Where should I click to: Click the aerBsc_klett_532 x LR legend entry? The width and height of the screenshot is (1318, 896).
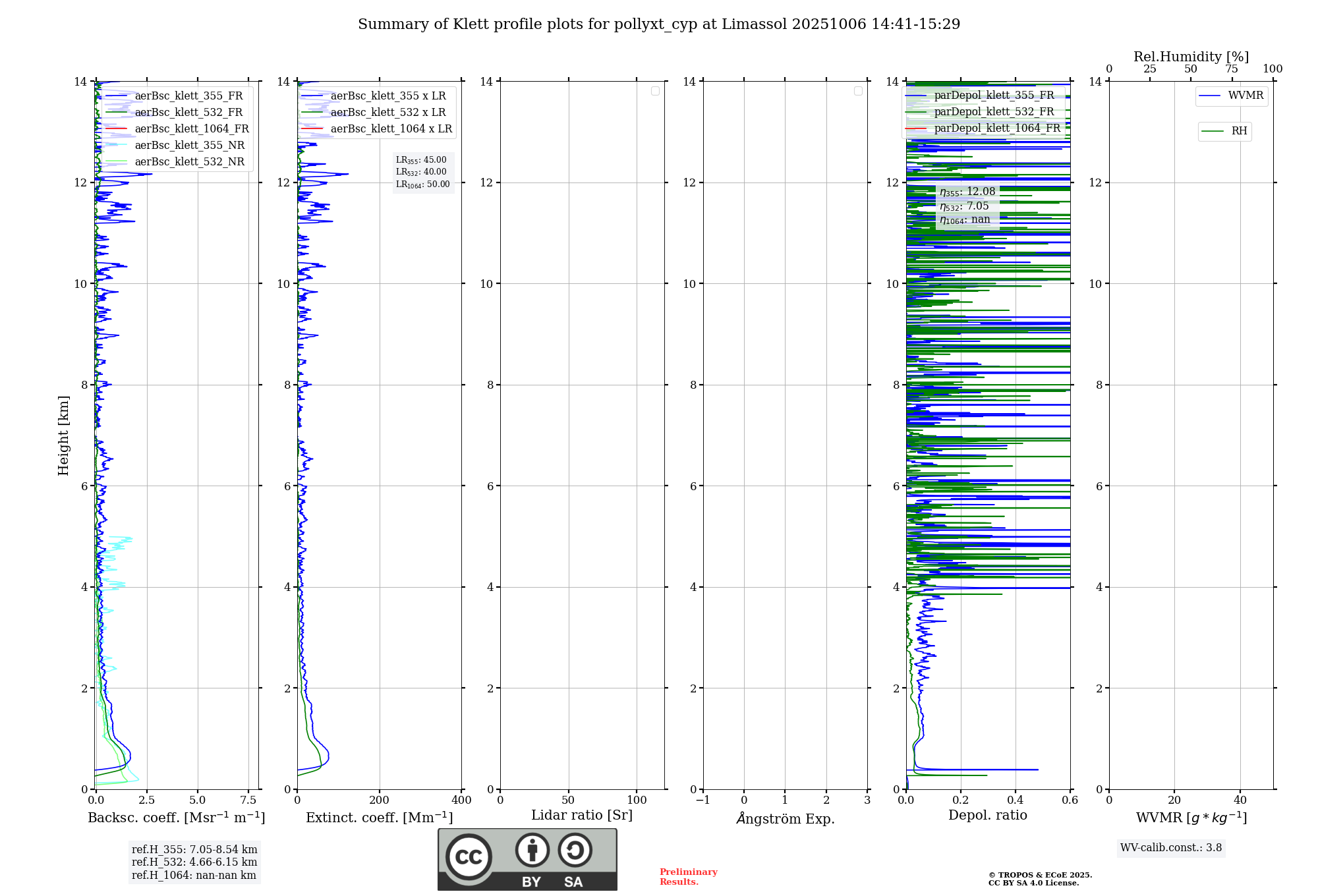point(387,113)
